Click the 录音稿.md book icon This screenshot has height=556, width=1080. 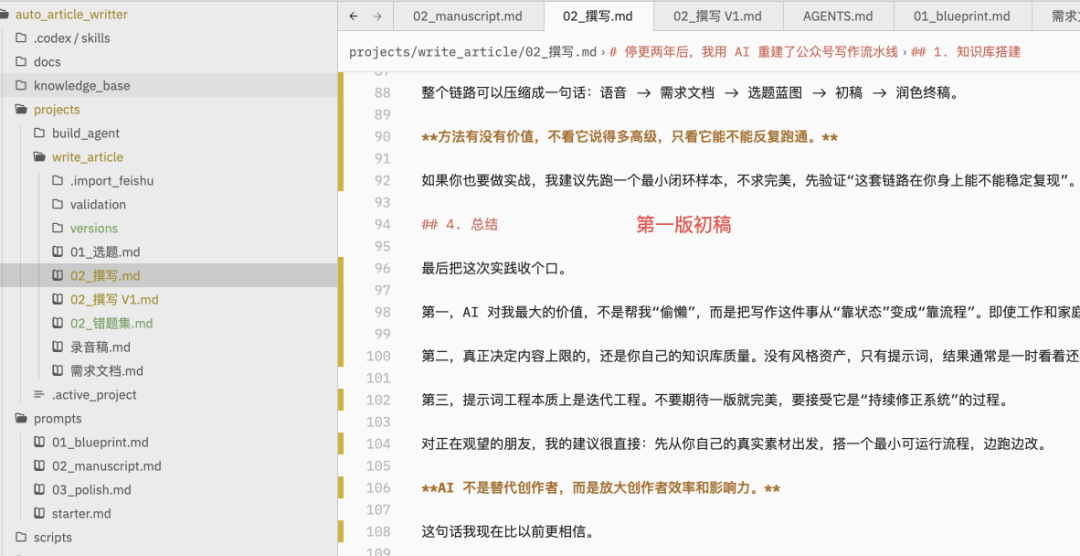pyautogui.click(x=58, y=347)
